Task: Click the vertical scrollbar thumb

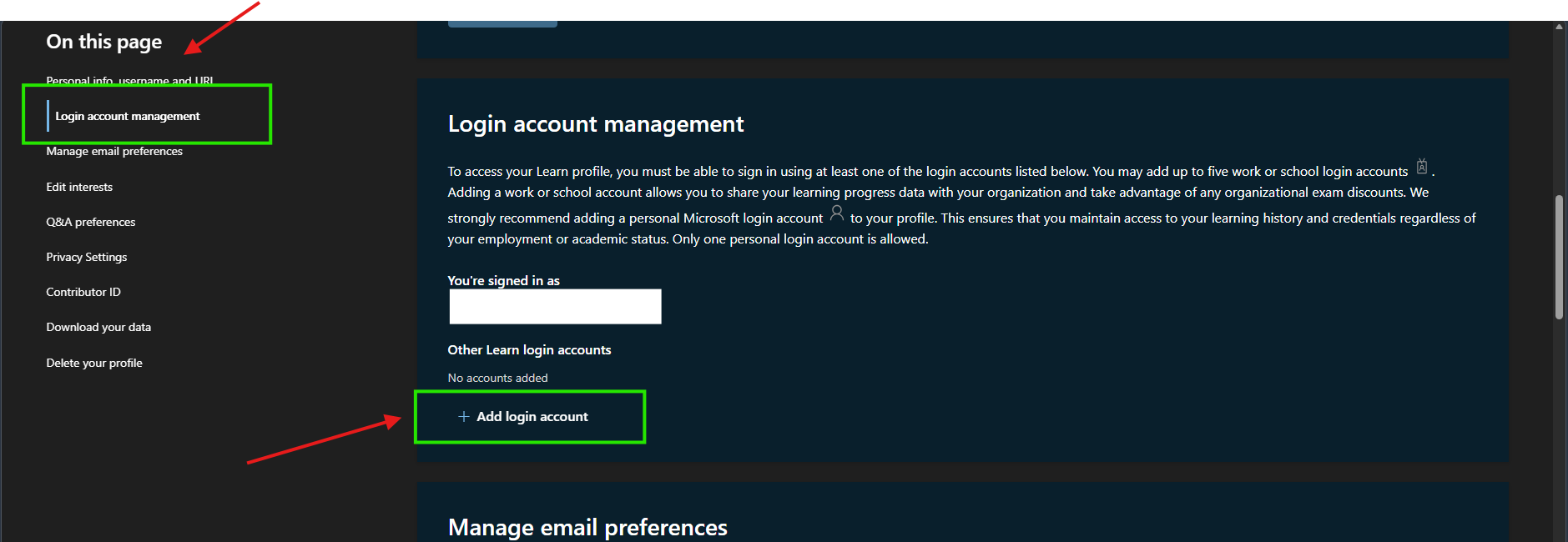Action: (x=1559, y=257)
